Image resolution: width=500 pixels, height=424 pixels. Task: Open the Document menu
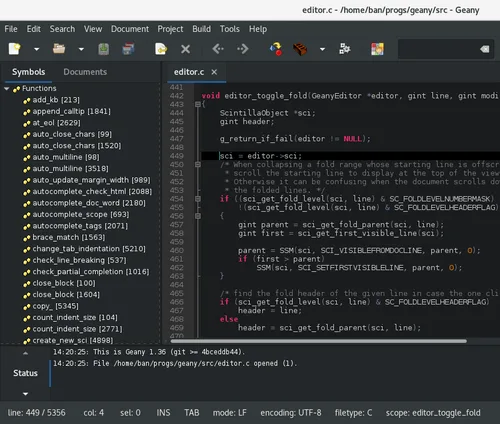(x=130, y=29)
